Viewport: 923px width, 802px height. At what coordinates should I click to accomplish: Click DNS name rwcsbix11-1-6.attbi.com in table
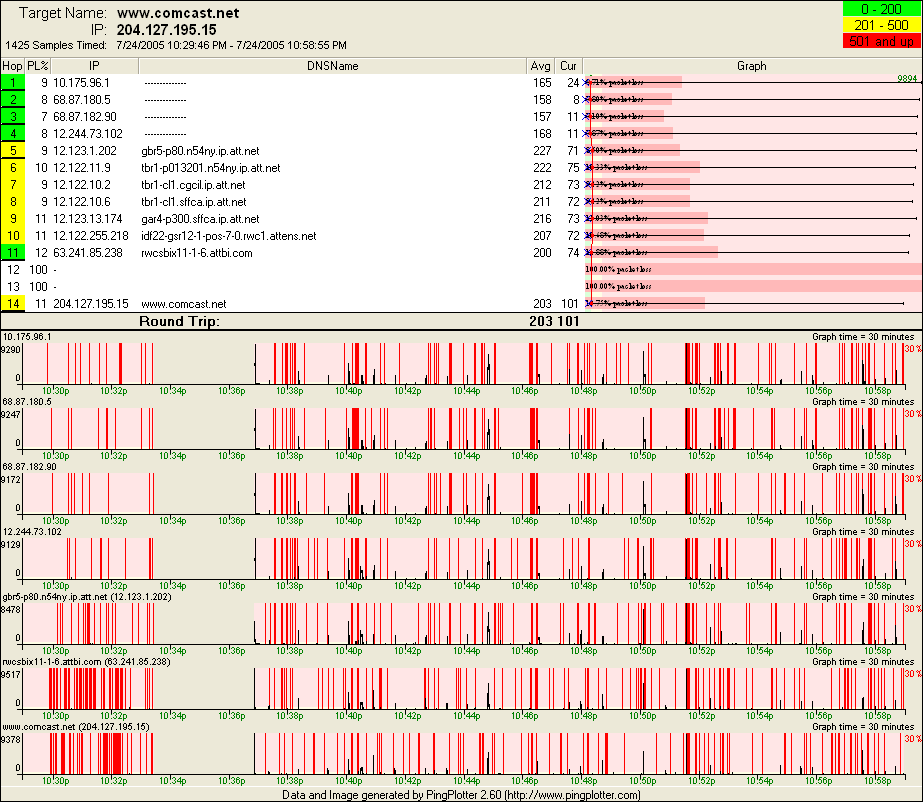point(197,253)
